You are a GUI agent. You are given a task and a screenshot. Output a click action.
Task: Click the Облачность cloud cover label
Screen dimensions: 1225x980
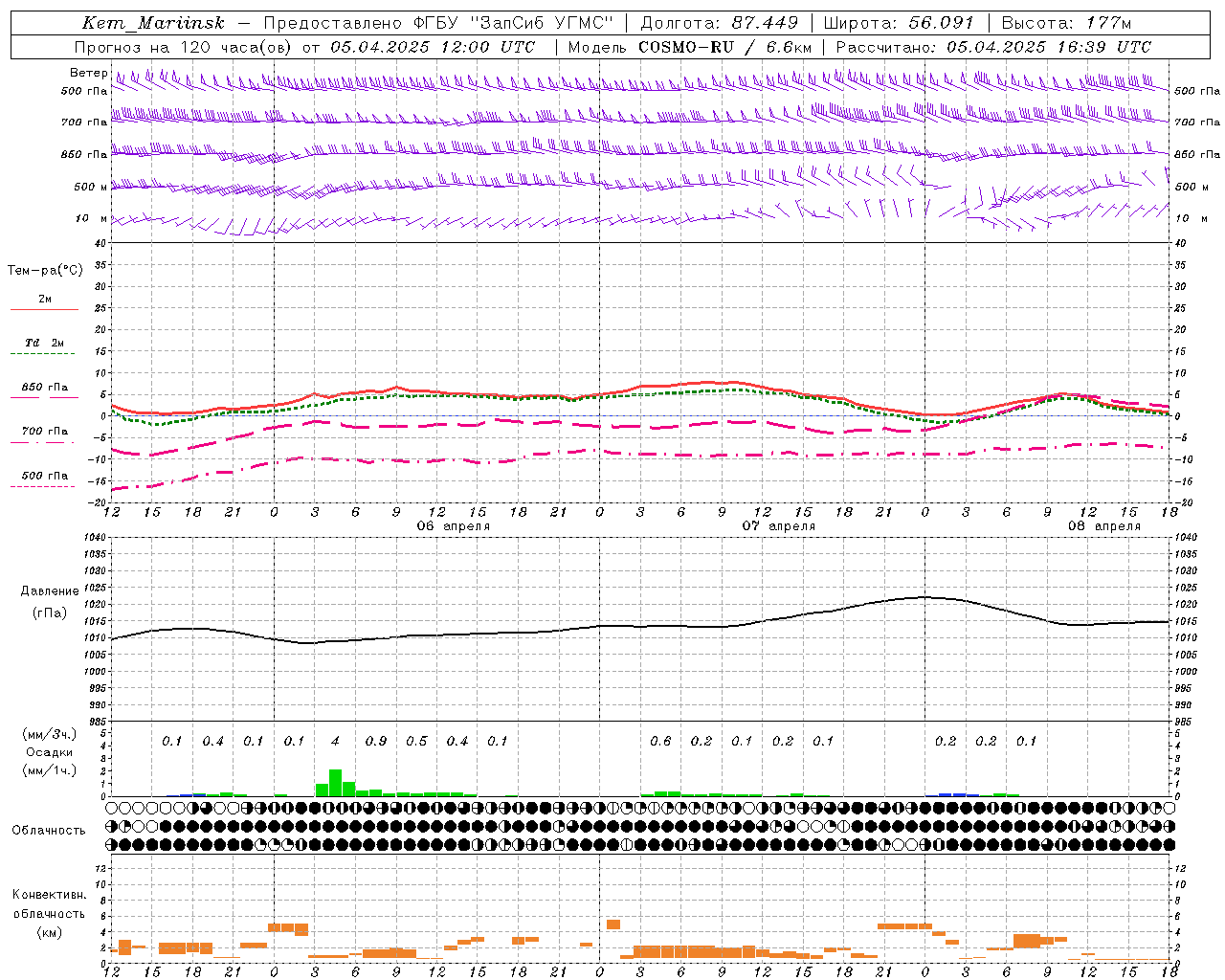pyautogui.click(x=49, y=831)
